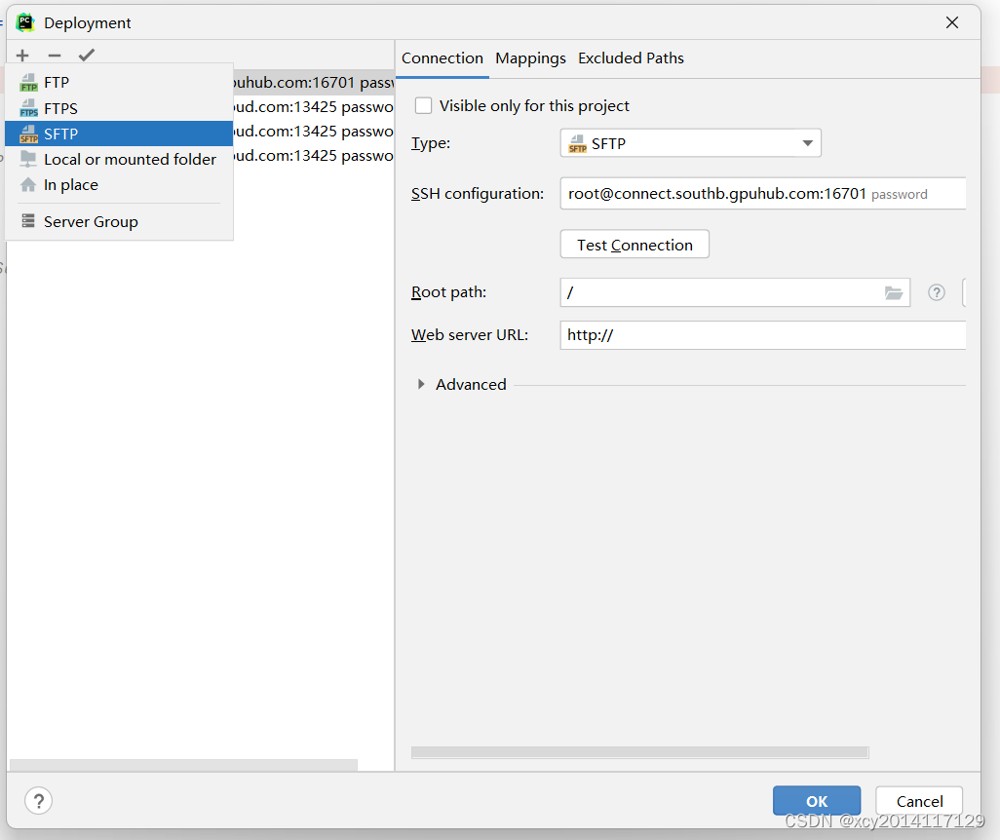Viewport: 1000px width, 840px height.
Task: Click the help question mark at dialog bottom
Action: 38,800
